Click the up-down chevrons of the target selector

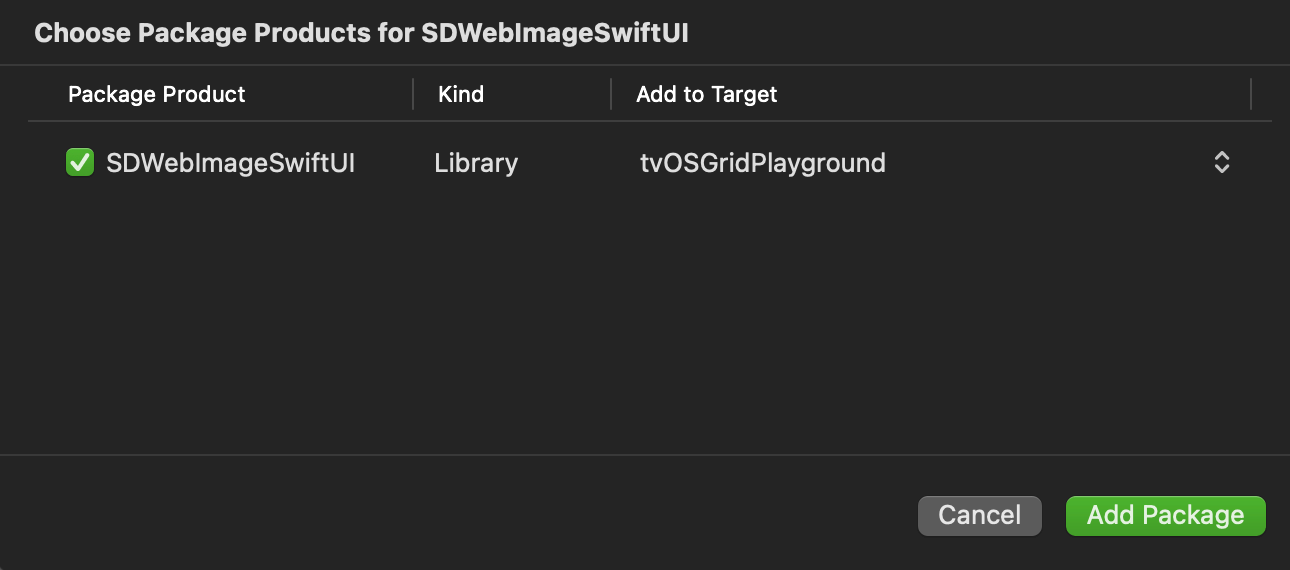click(x=1221, y=162)
